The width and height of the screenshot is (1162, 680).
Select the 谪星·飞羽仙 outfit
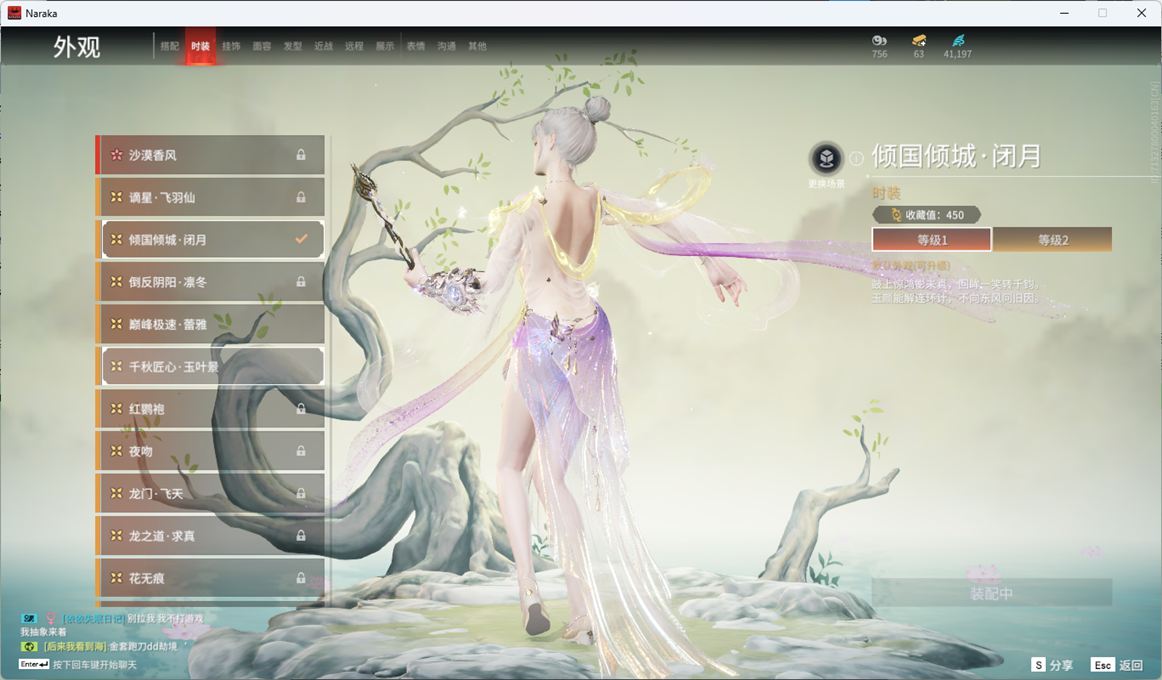click(x=210, y=197)
